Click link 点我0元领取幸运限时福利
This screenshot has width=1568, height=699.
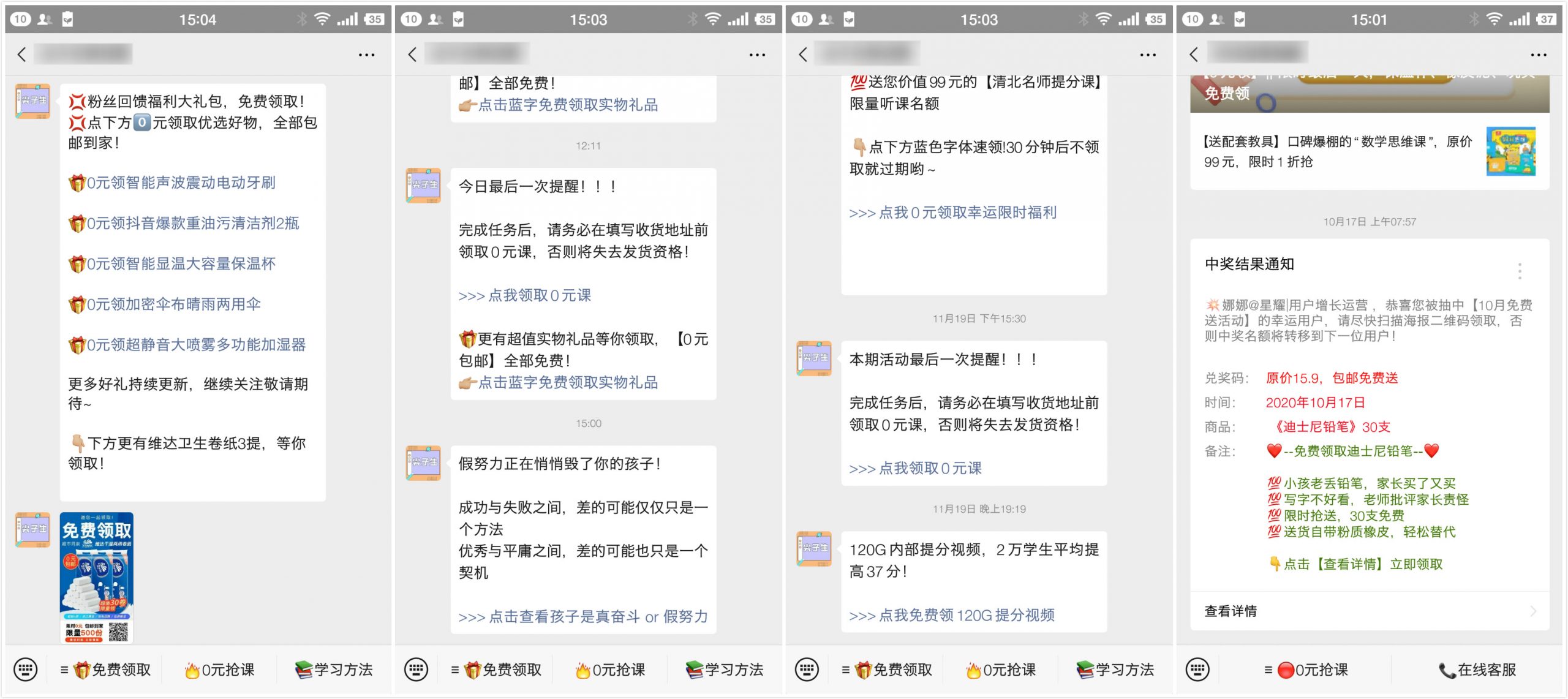[952, 213]
